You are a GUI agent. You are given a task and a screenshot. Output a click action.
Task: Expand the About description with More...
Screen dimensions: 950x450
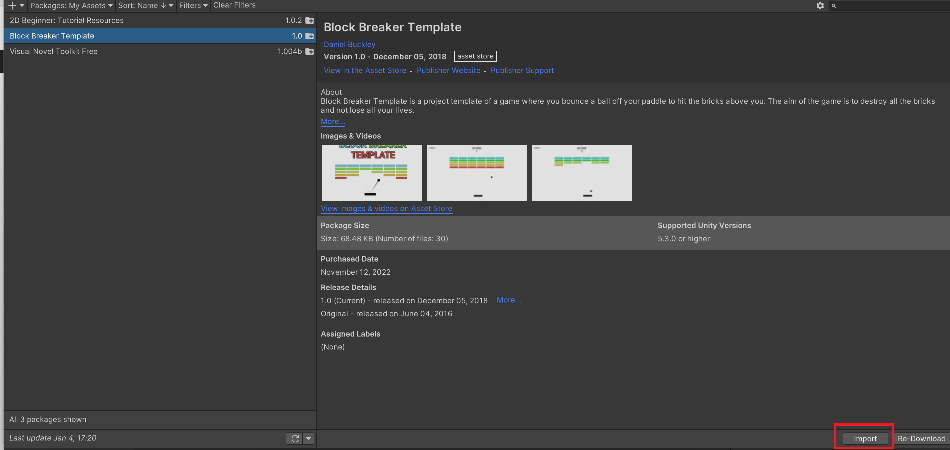click(x=333, y=122)
